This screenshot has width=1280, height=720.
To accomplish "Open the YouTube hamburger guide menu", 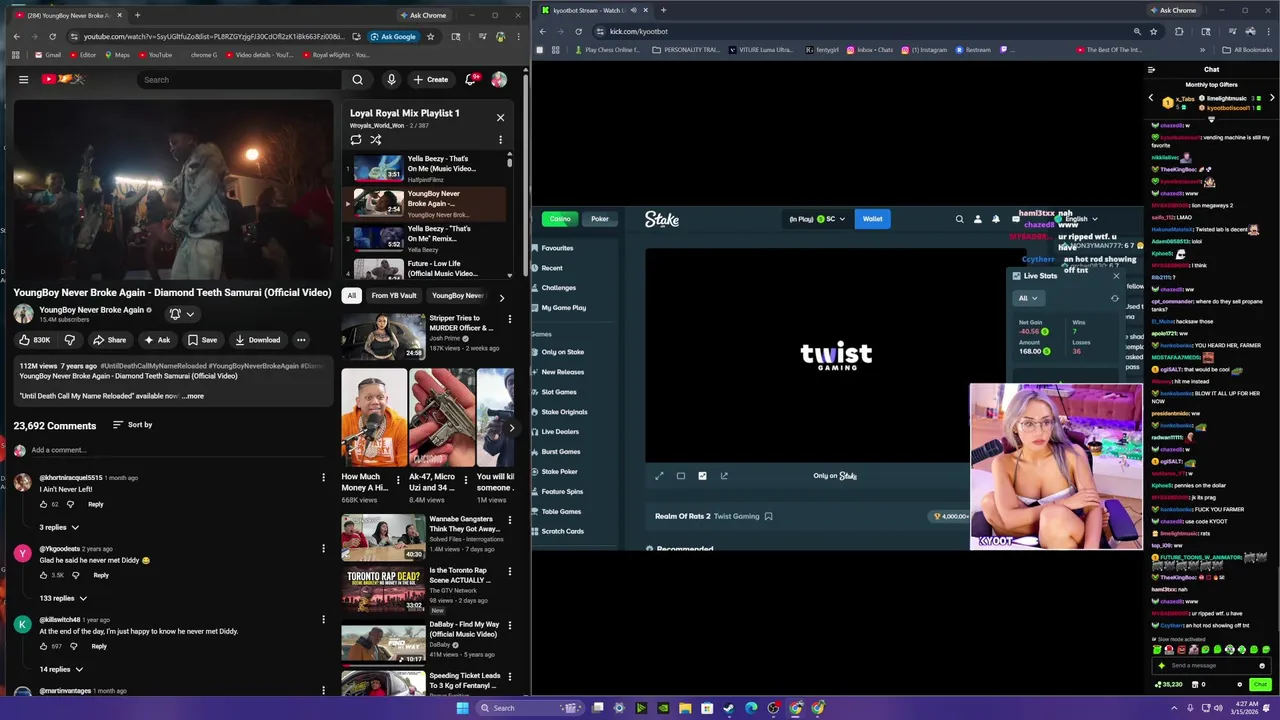I will [x=23, y=80].
